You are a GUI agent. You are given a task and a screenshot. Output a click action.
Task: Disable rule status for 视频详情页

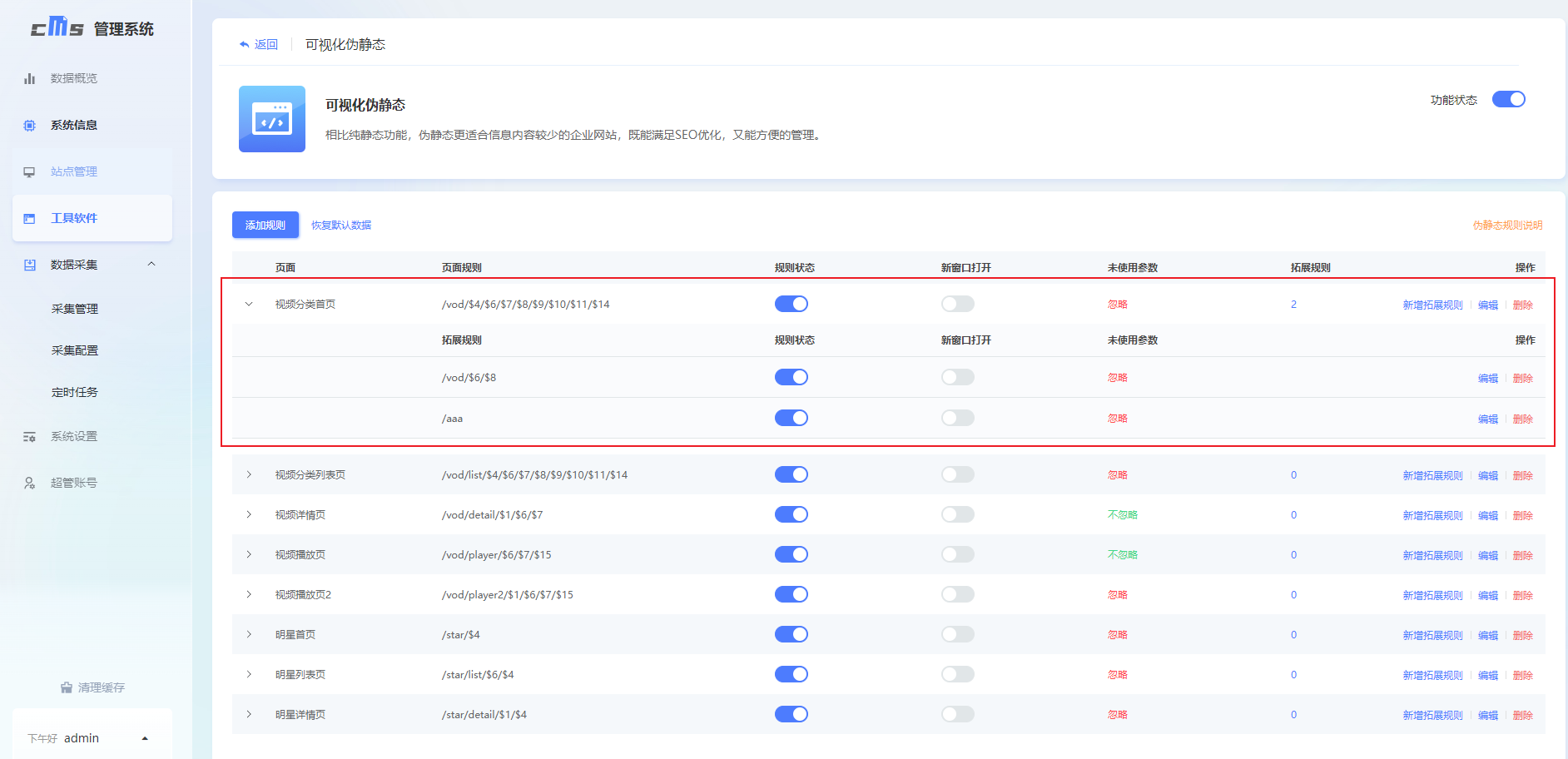click(791, 514)
